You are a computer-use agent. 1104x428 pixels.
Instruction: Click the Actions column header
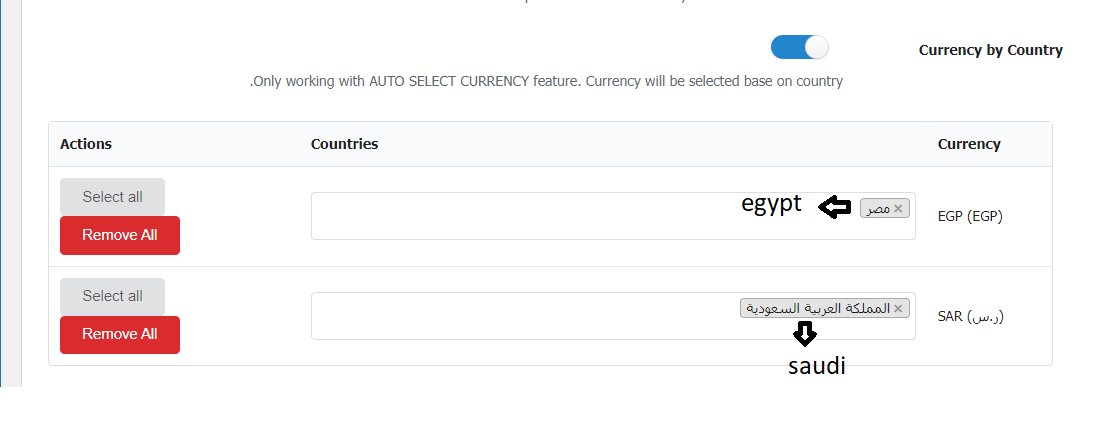coord(86,144)
